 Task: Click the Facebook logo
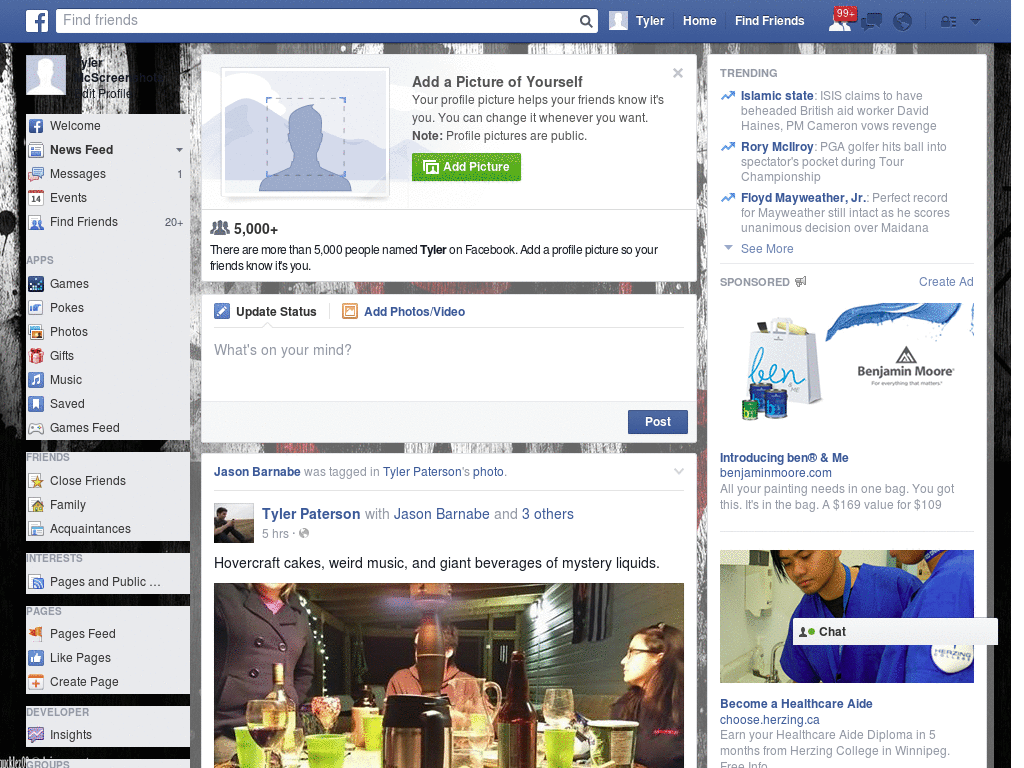click(x=37, y=20)
